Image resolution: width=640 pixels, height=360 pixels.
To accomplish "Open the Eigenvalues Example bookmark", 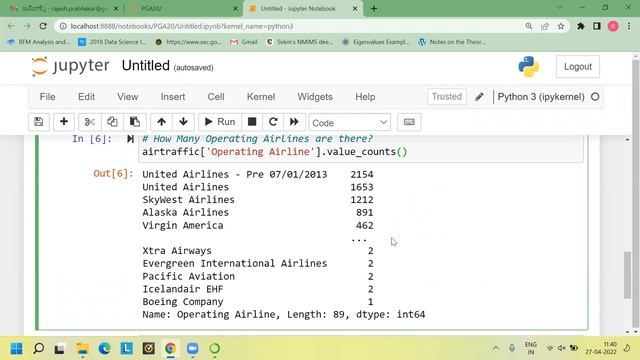I will (x=376, y=42).
